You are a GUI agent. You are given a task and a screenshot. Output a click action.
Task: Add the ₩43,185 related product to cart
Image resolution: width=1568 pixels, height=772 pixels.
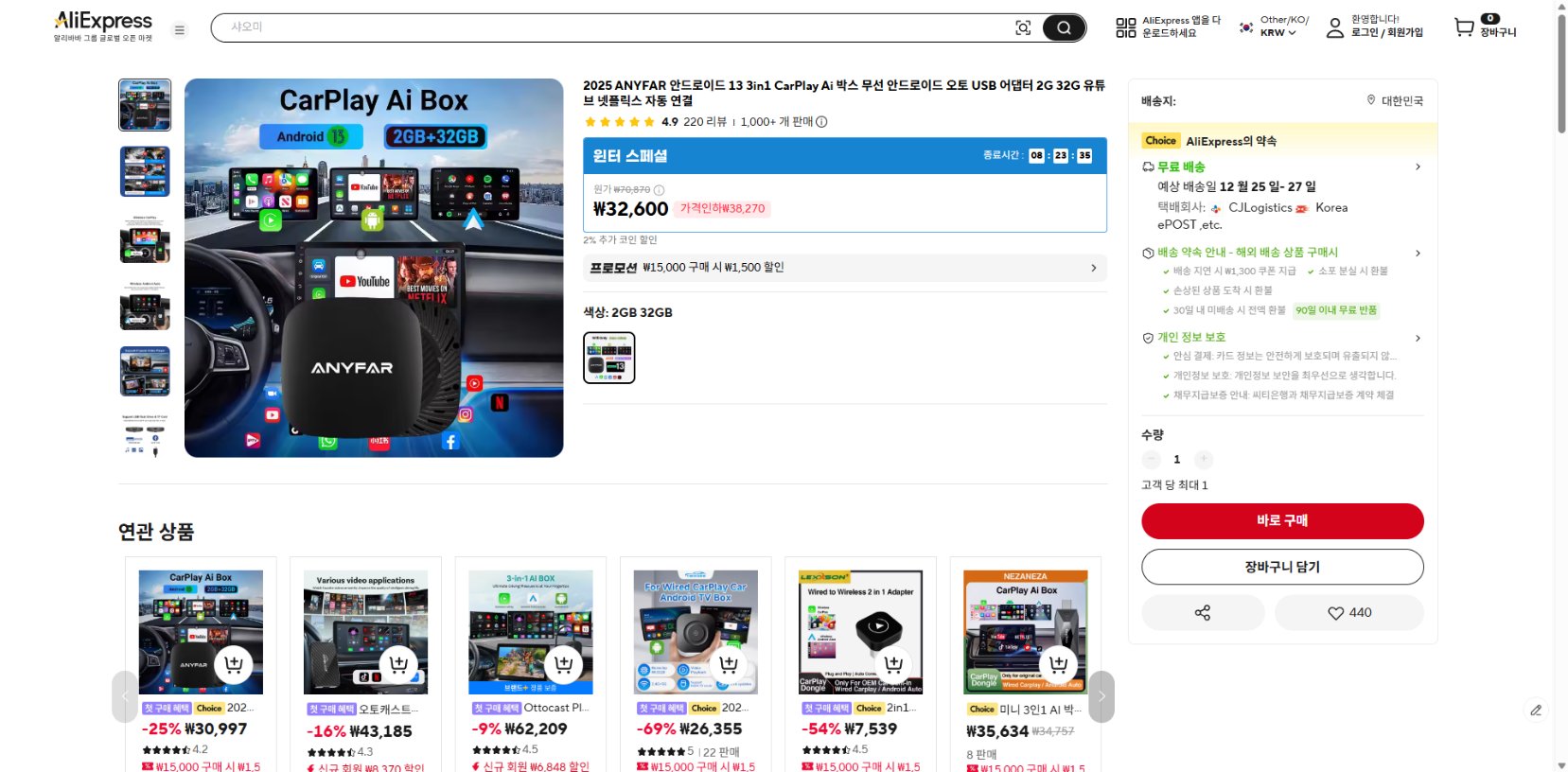click(x=398, y=665)
